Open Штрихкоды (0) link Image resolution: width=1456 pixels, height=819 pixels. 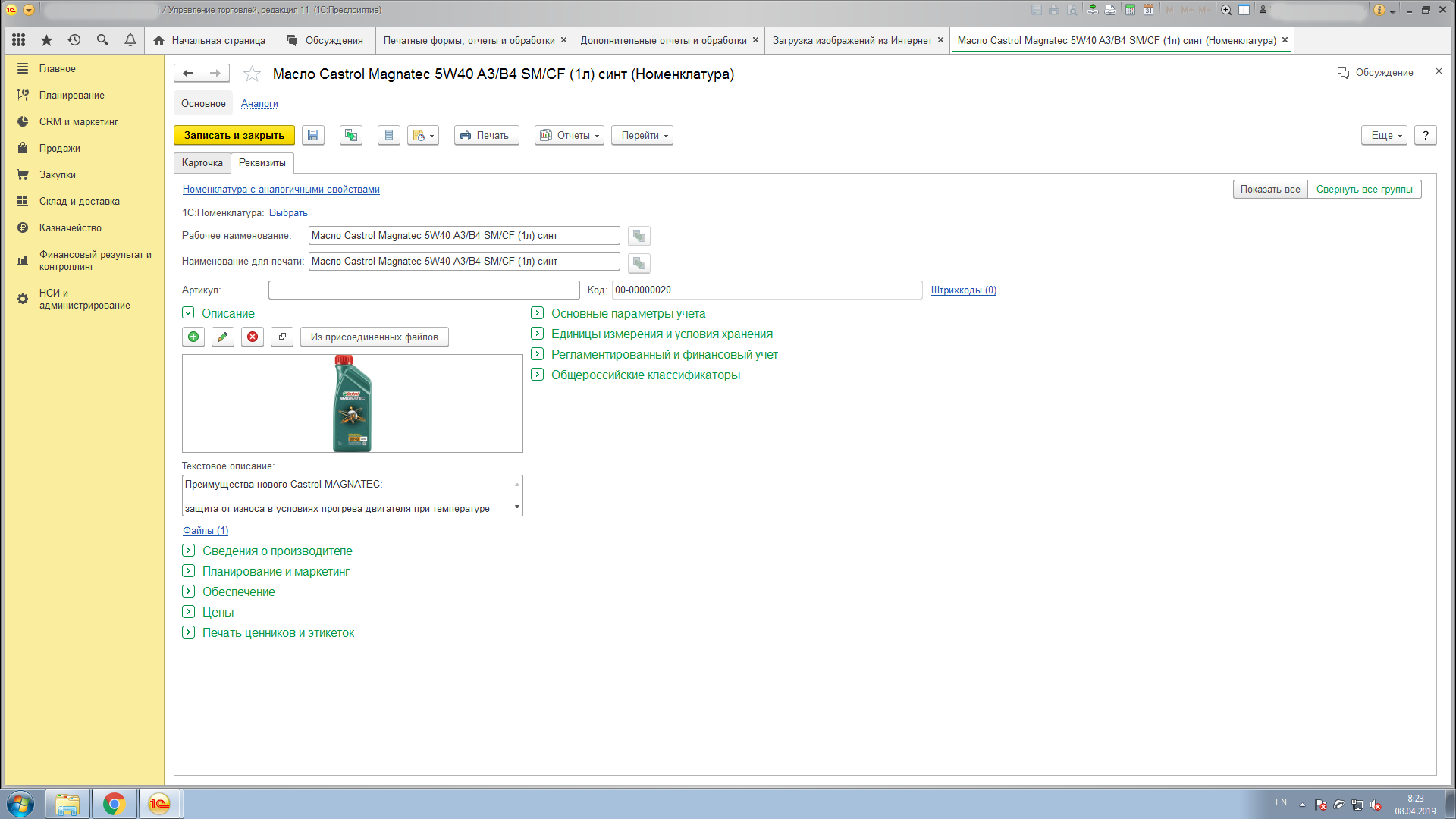point(964,290)
